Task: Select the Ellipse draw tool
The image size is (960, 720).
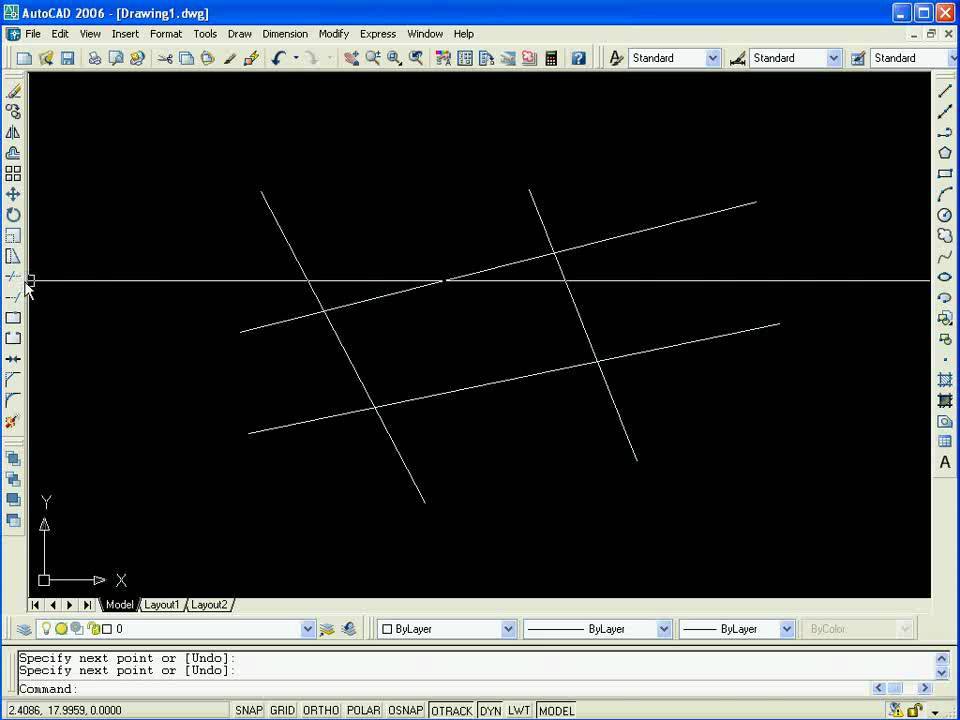Action: 945,277
